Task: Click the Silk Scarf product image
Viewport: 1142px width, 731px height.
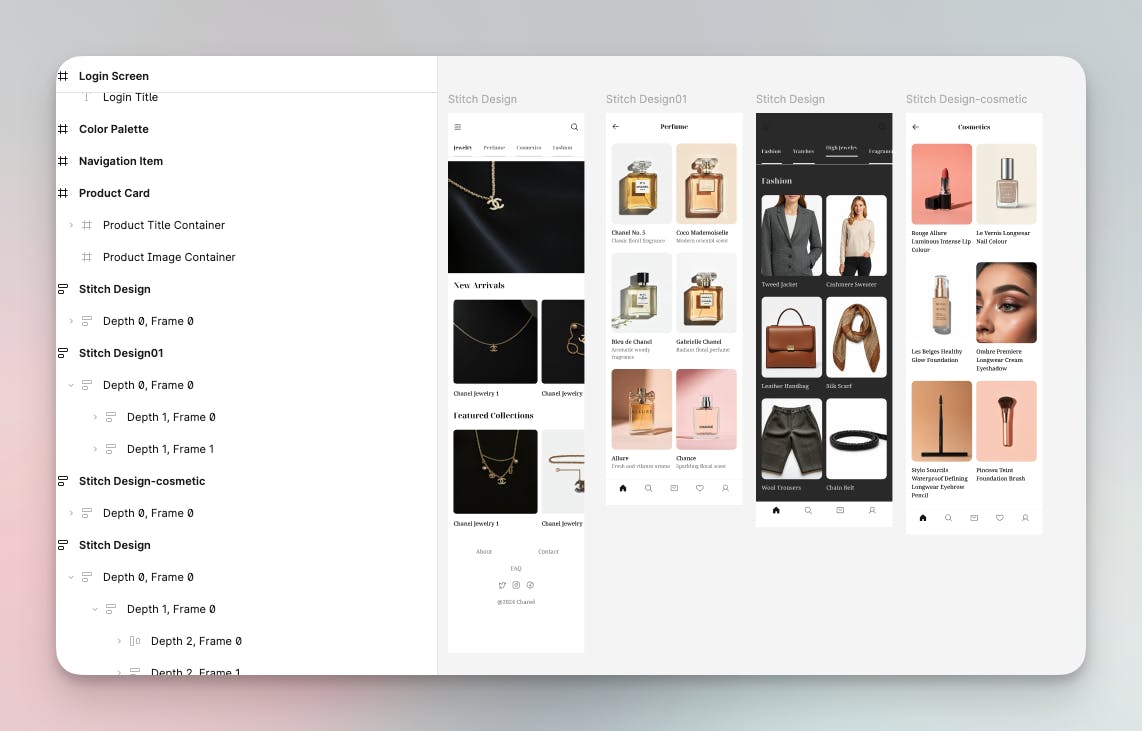Action: pyautogui.click(x=856, y=337)
